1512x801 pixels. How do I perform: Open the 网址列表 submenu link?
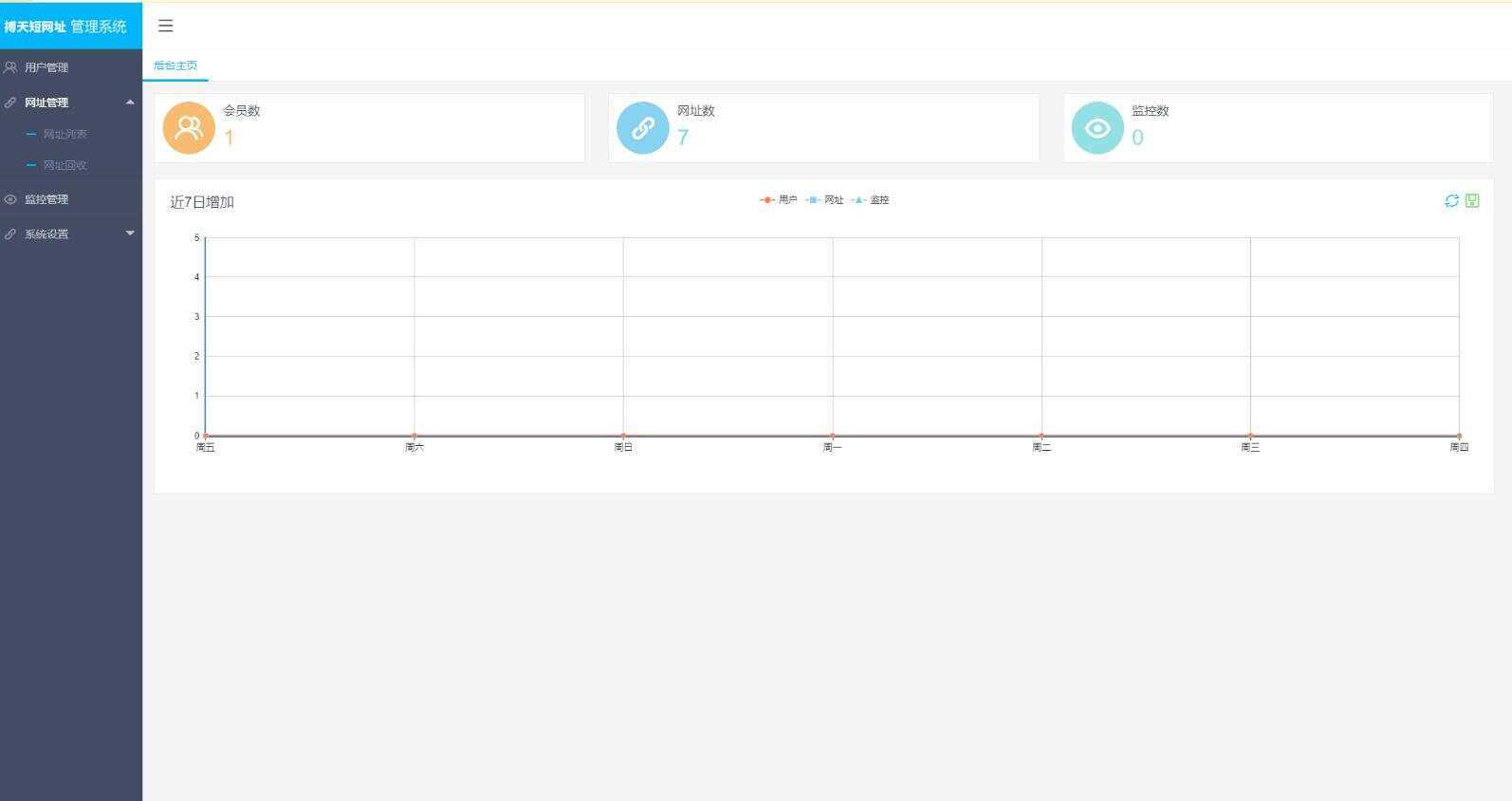tap(65, 135)
